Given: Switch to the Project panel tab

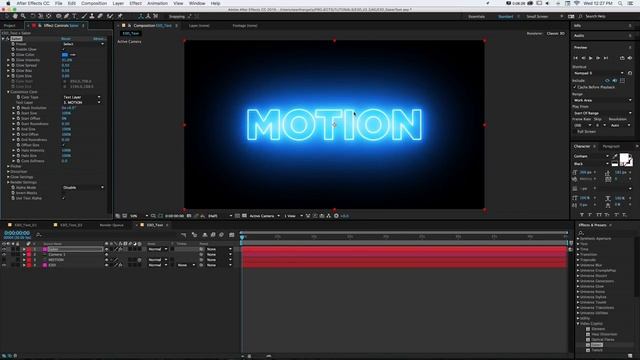Looking at the screenshot, I should tap(10, 26).
